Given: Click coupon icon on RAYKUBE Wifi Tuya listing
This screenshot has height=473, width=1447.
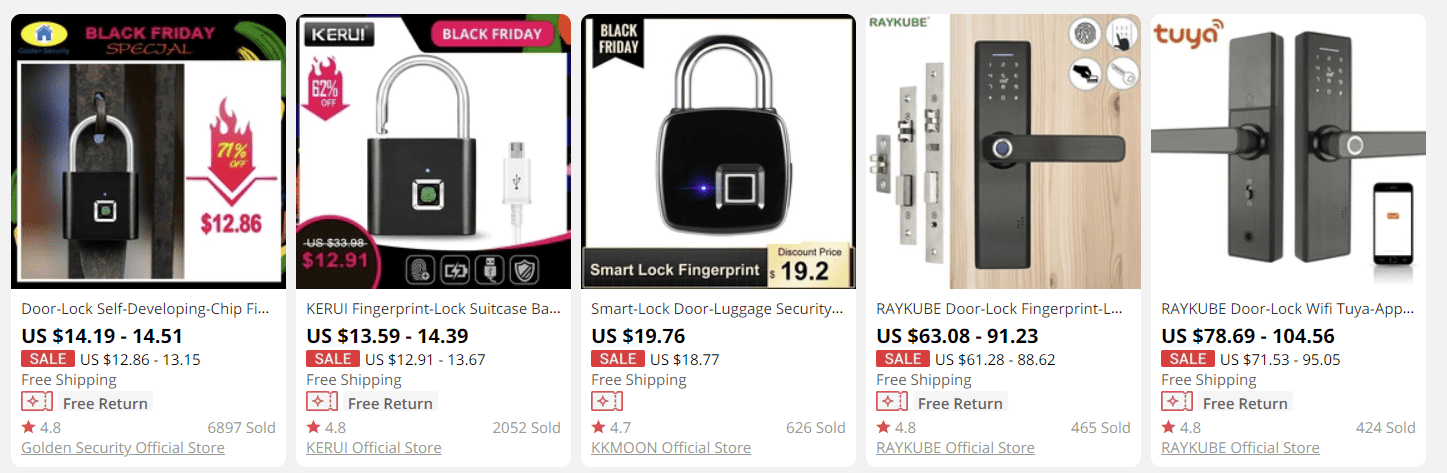Looking at the screenshot, I should 1177,402.
